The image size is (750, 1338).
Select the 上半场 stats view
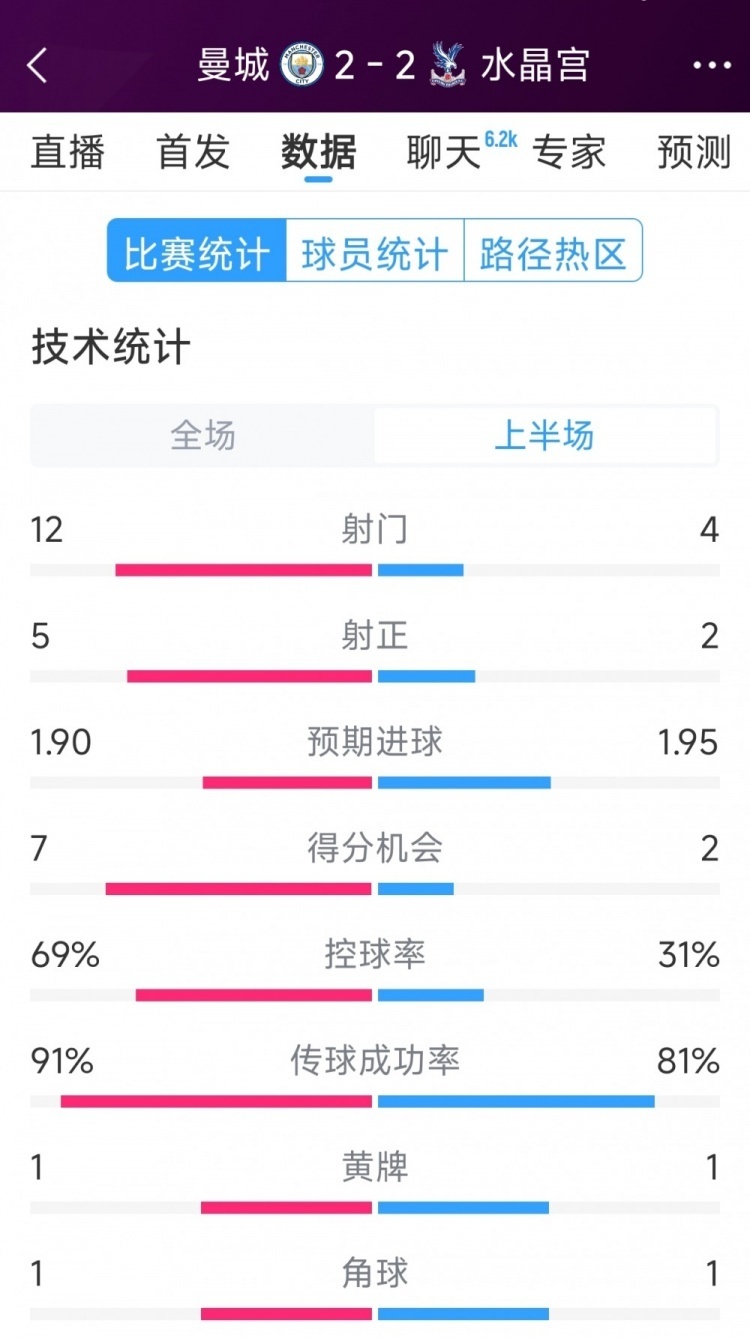[546, 436]
